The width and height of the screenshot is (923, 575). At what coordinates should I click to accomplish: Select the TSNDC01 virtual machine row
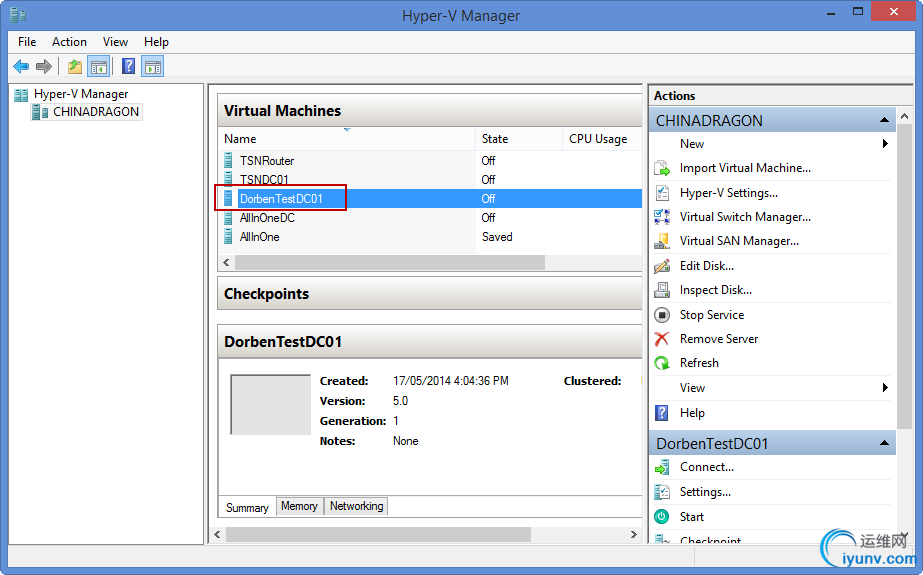pyautogui.click(x=430, y=180)
